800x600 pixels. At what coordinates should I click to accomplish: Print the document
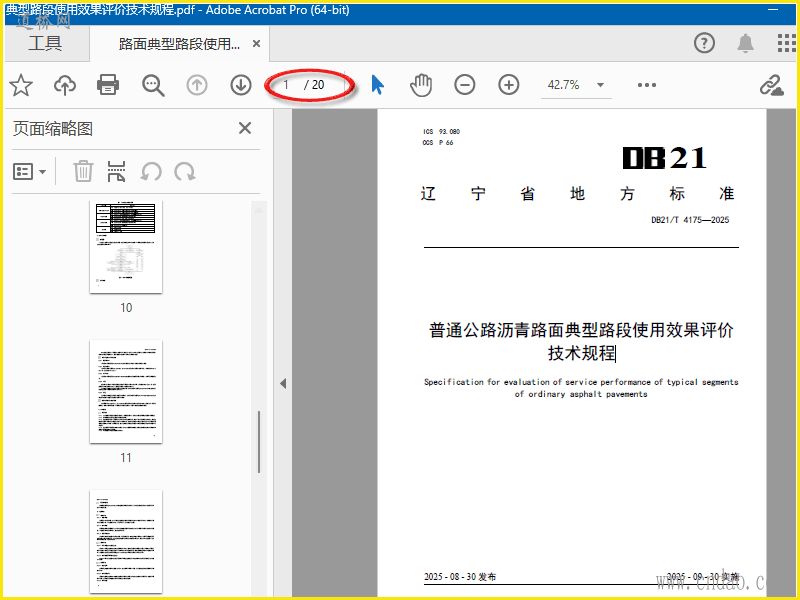[108, 85]
